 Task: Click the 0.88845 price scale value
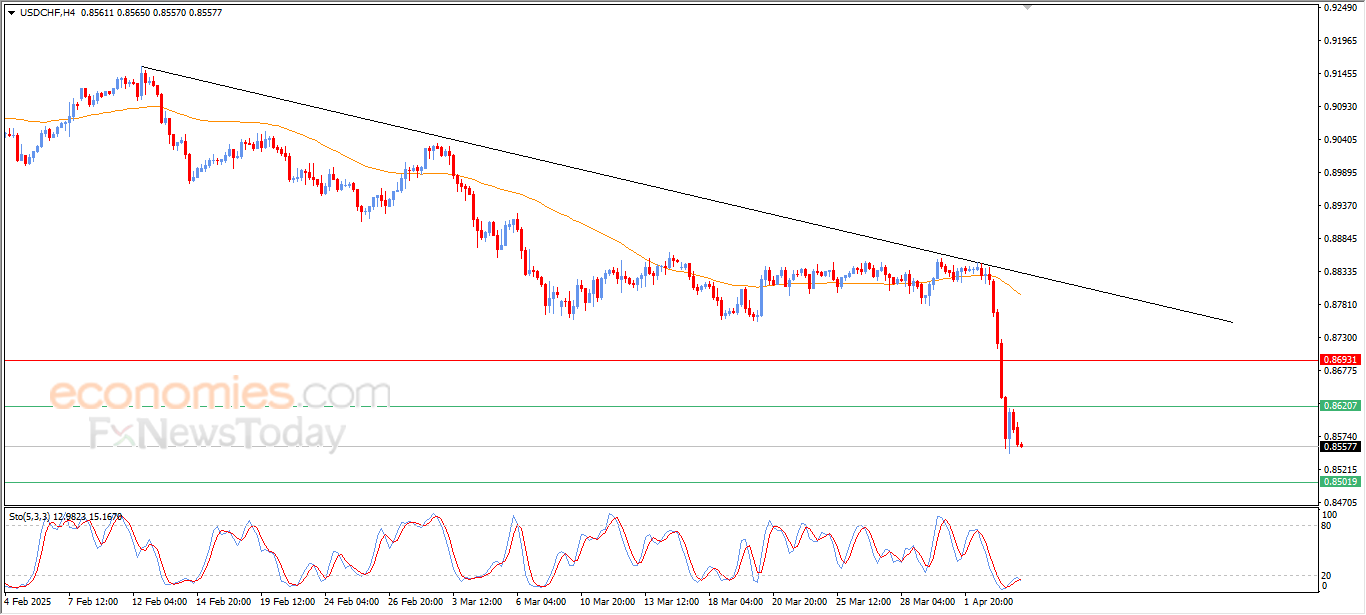click(1340, 239)
